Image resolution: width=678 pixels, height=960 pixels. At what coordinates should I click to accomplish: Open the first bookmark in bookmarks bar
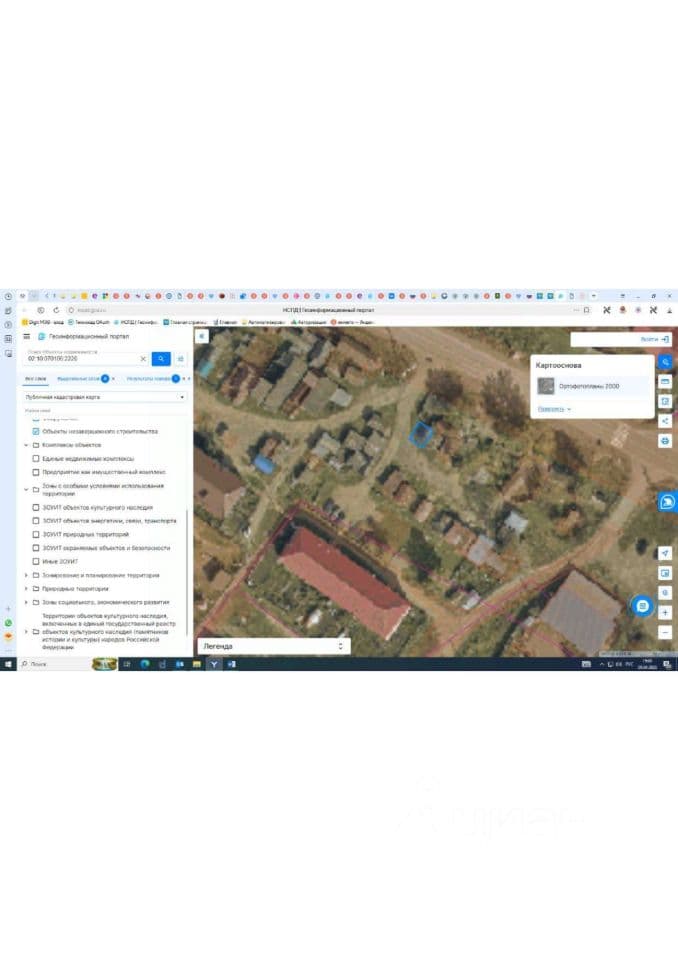tap(43, 322)
